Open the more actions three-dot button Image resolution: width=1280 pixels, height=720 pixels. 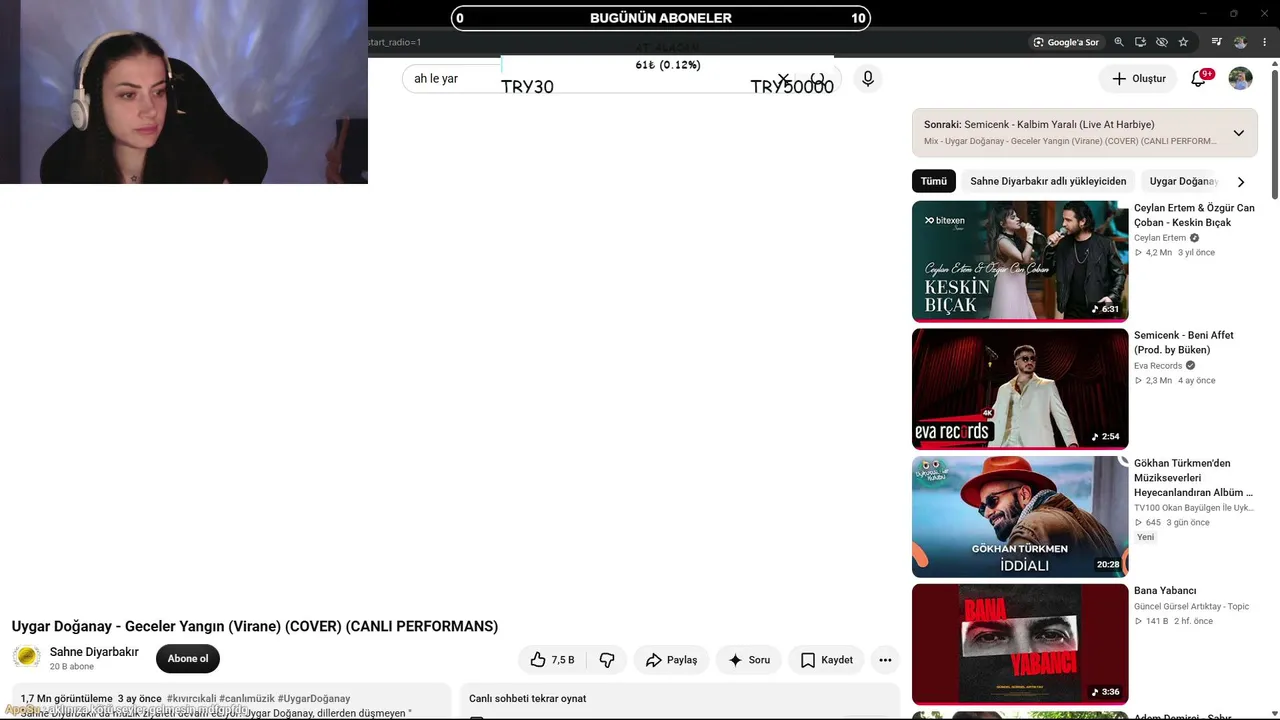[885, 660]
